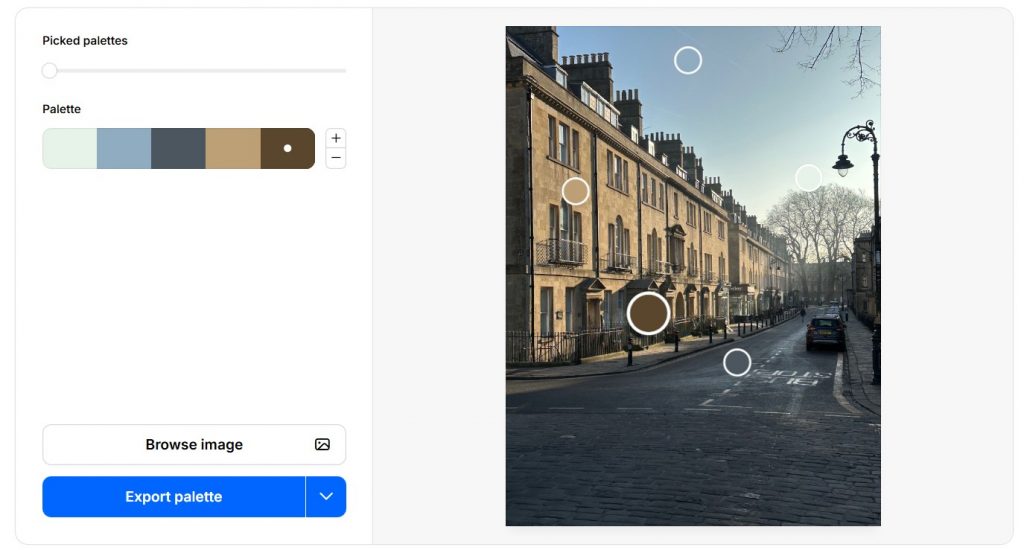Open the Export palette dropdown arrow

(x=326, y=497)
